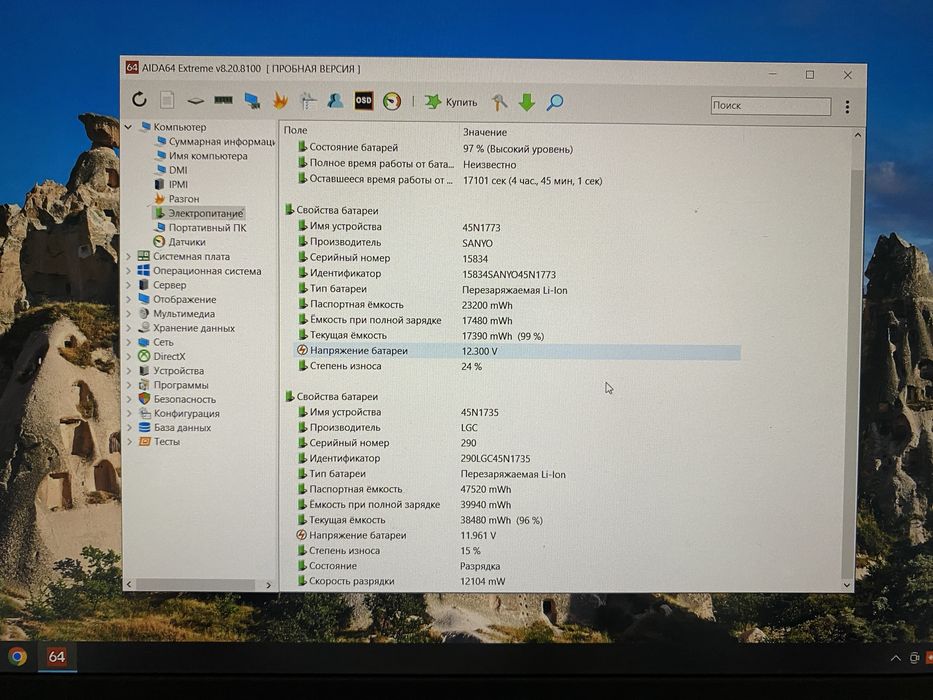Click the Конфигурация category icon
933x700 pixels.
pyautogui.click(x=144, y=413)
